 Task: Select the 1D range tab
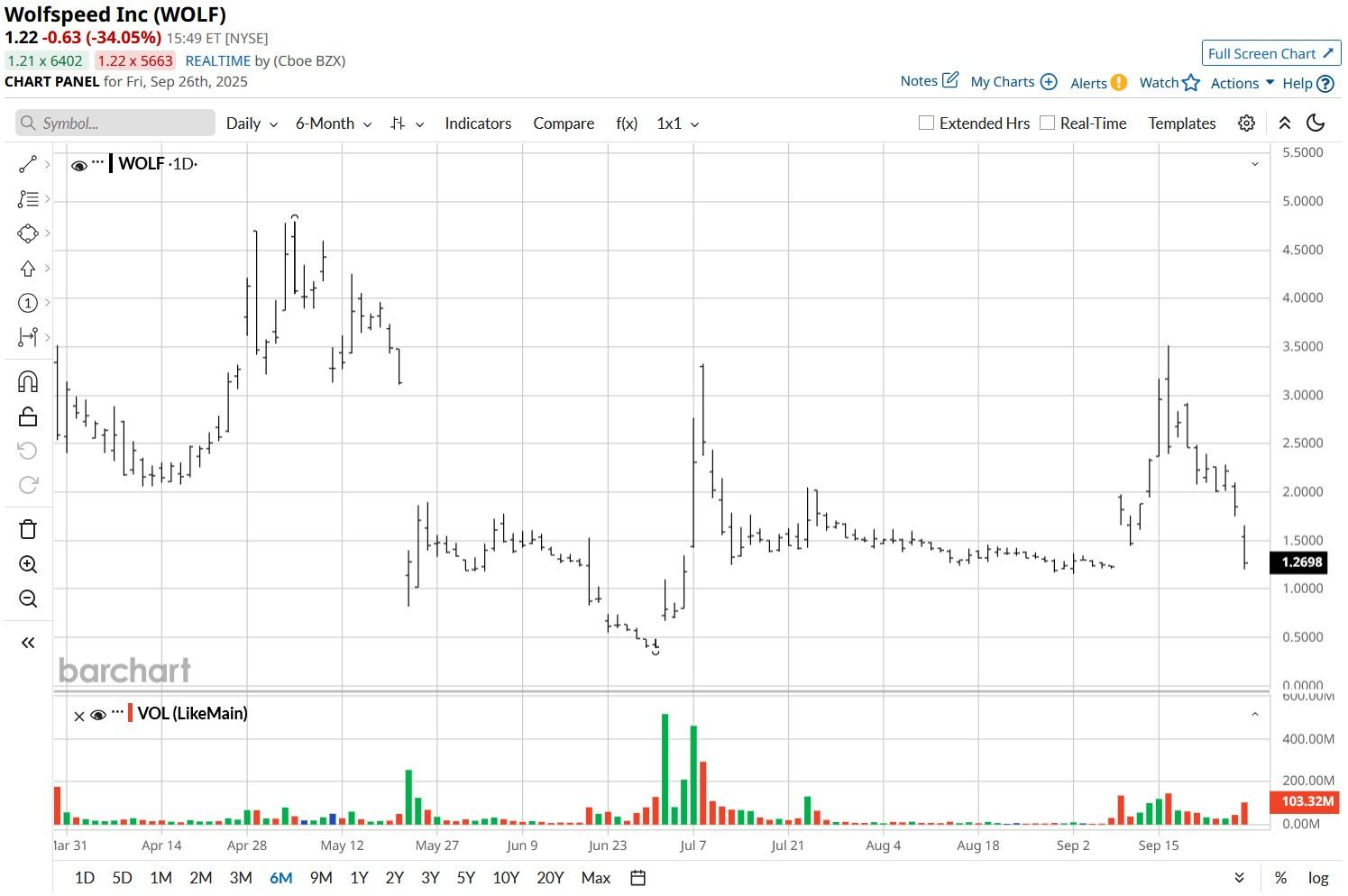[x=84, y=878]
